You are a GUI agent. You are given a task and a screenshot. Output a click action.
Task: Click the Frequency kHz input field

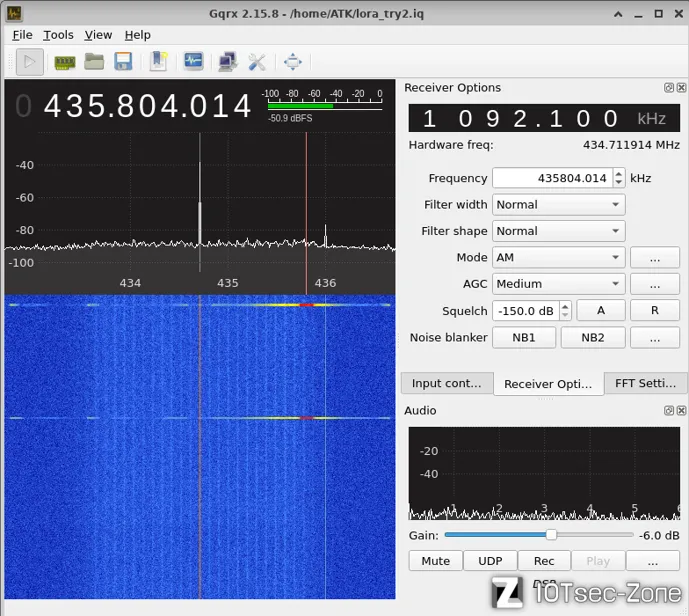click(x=552, y=178)
